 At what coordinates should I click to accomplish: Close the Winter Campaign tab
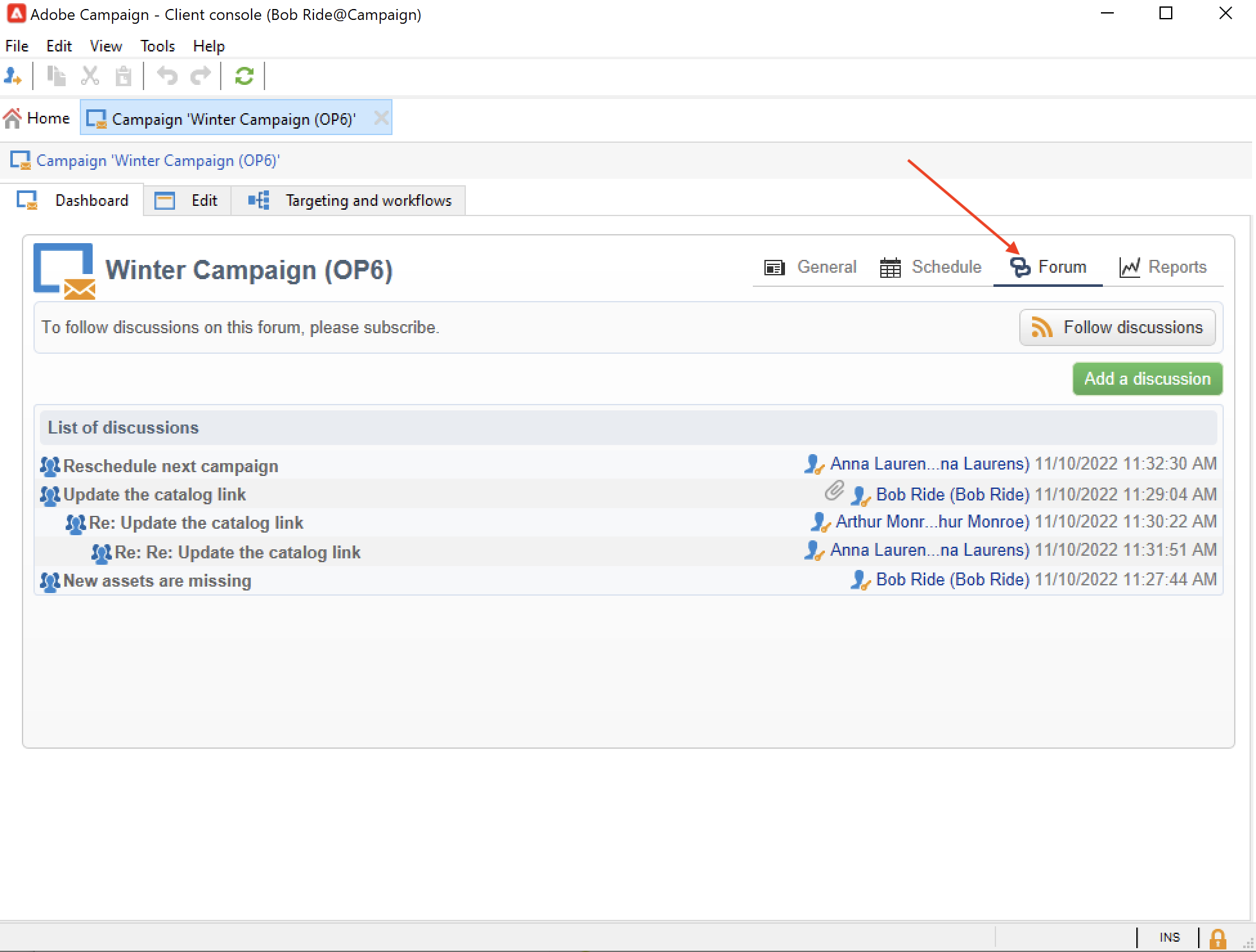tap(381, 118)
